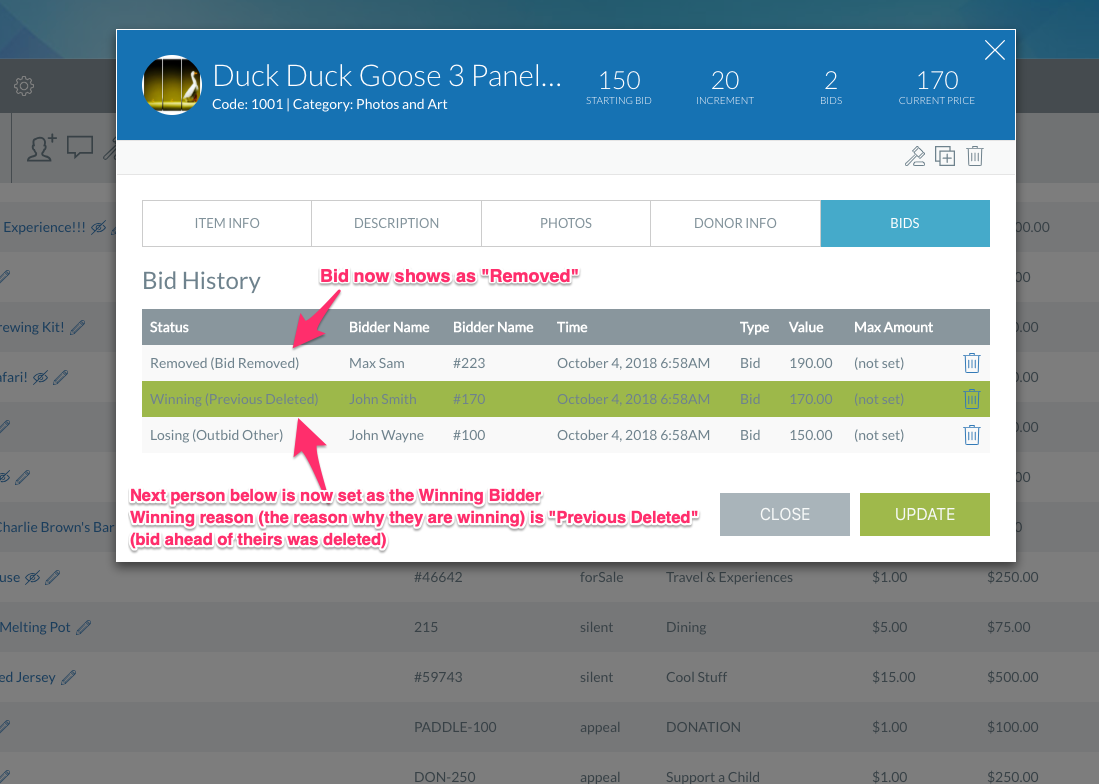Screen dimensions: 1099x784
Task: Open the speech bubble message icon
Action: (x=80, y=148)
